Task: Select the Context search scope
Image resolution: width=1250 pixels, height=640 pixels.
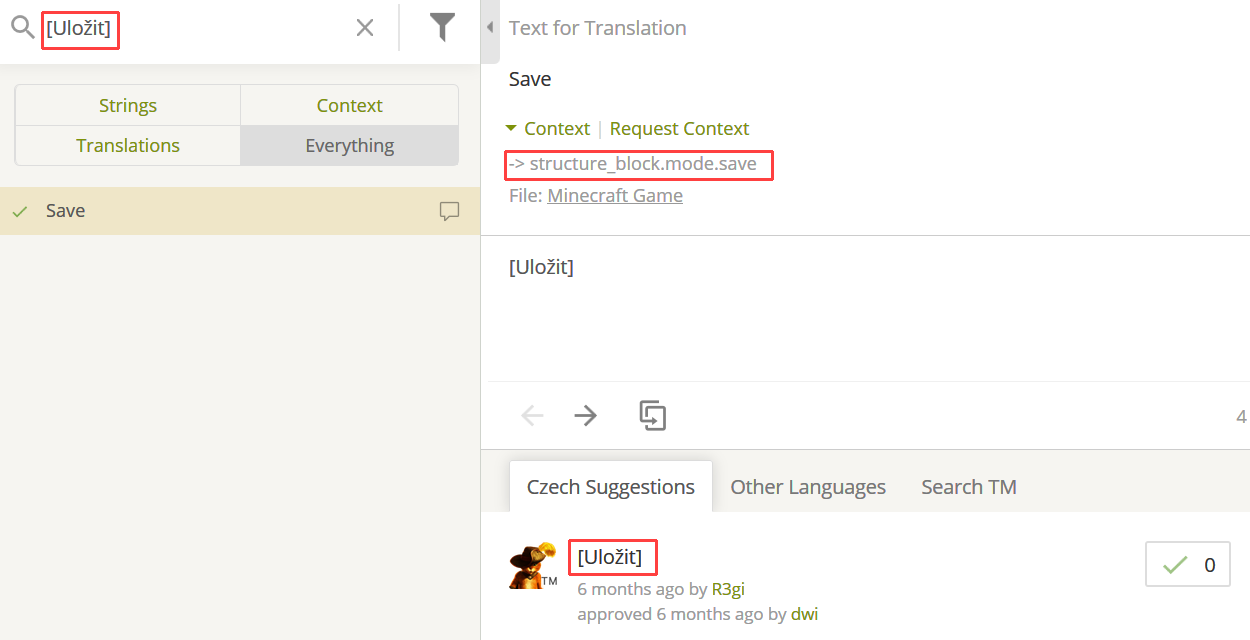Action: [350, 105]
